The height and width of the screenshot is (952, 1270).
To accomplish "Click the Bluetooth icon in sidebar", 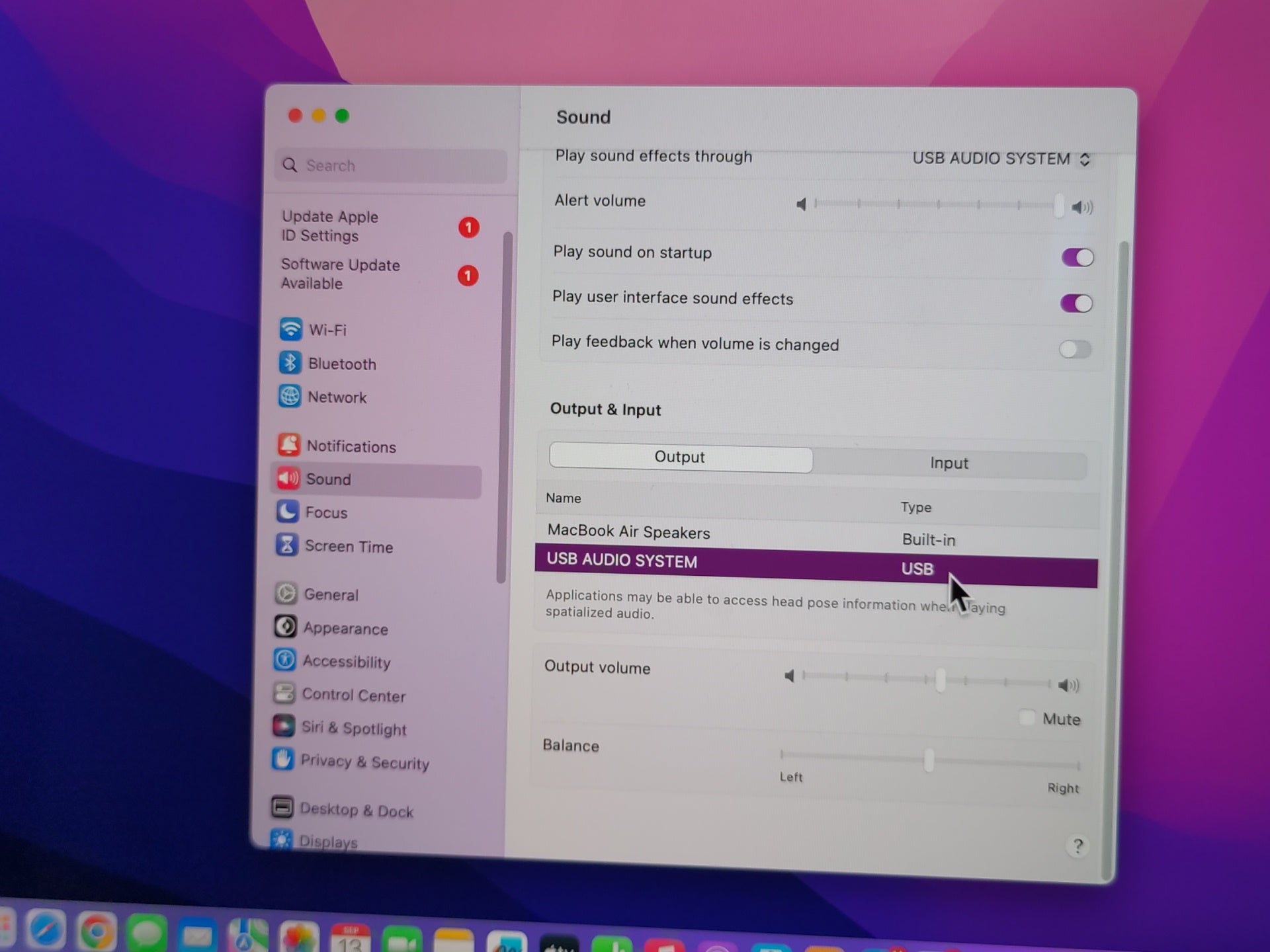I will tap(290, 363).
